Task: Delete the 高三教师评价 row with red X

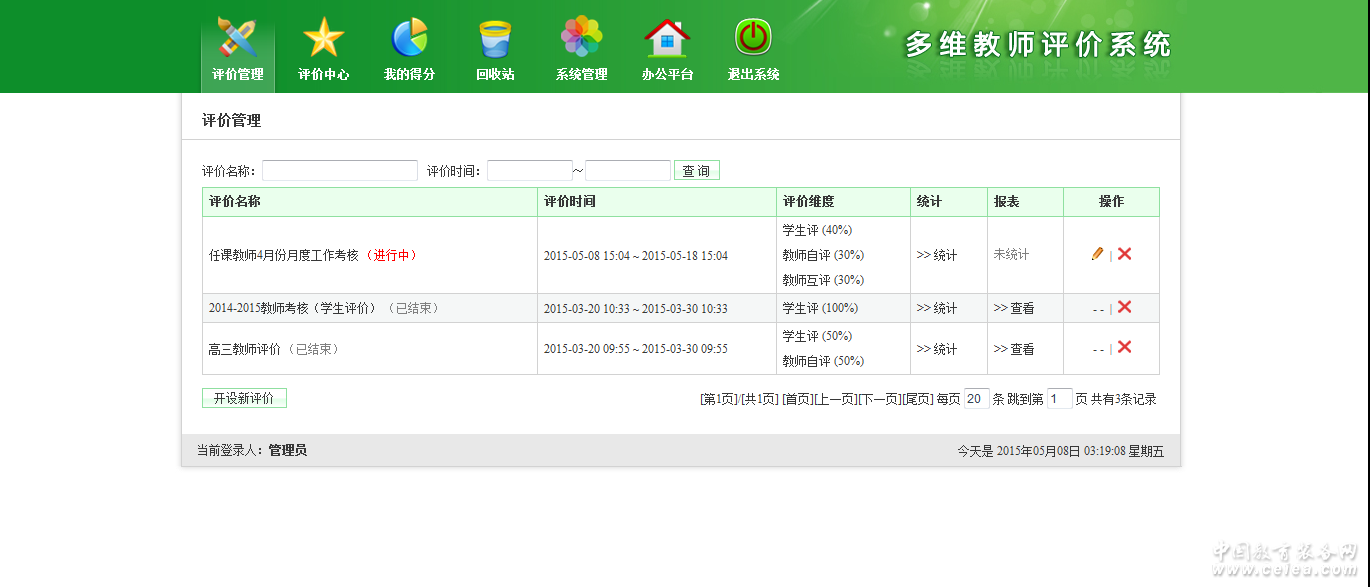Action: pyautogui.click(x=1125, y=347)
